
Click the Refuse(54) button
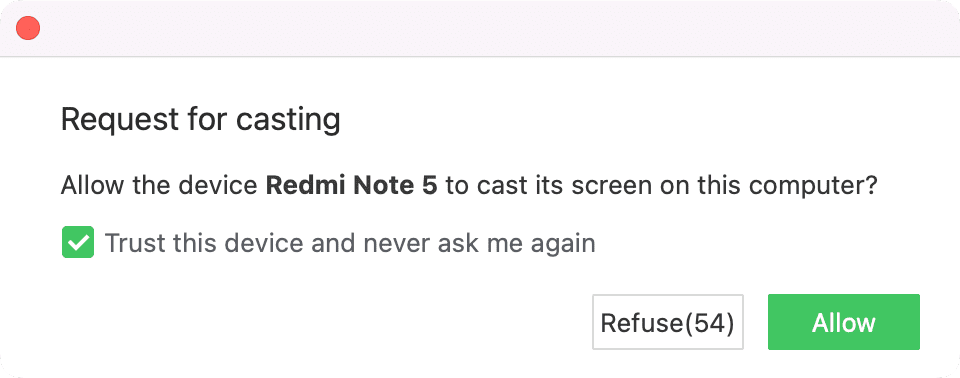(667, 322)
